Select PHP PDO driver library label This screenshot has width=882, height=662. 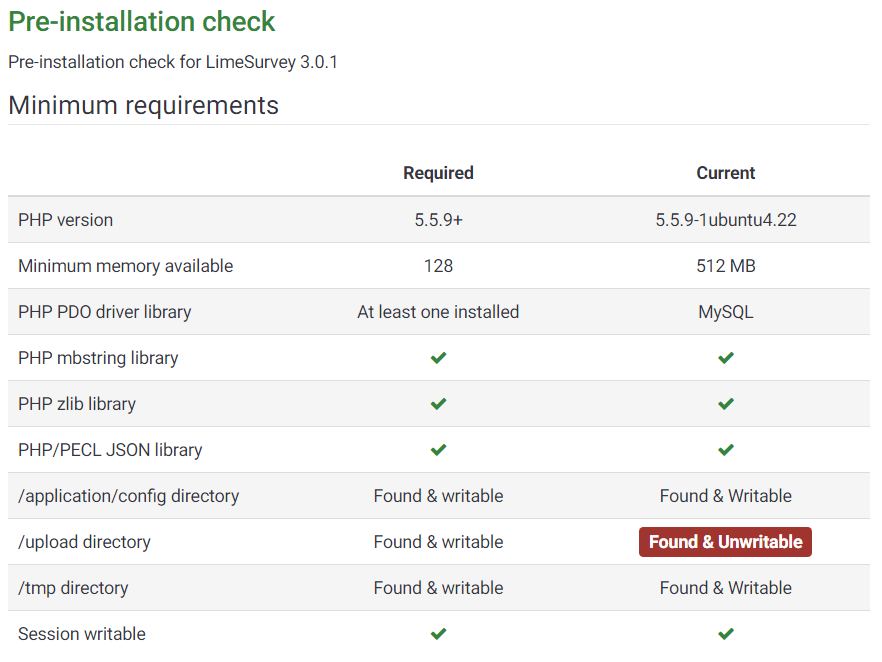105,312
